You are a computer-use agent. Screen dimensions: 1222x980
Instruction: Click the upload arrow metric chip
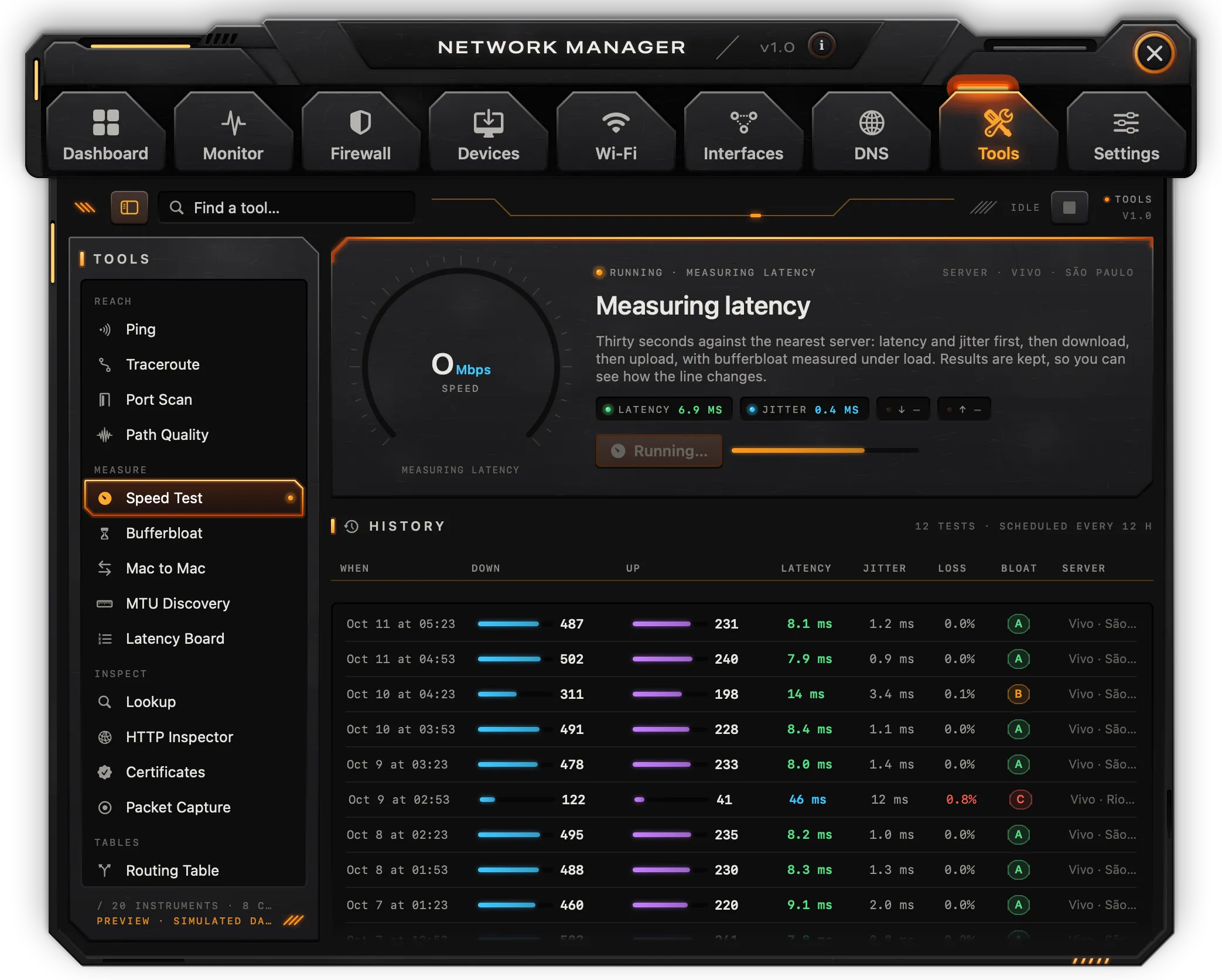[x=964, y=409]
